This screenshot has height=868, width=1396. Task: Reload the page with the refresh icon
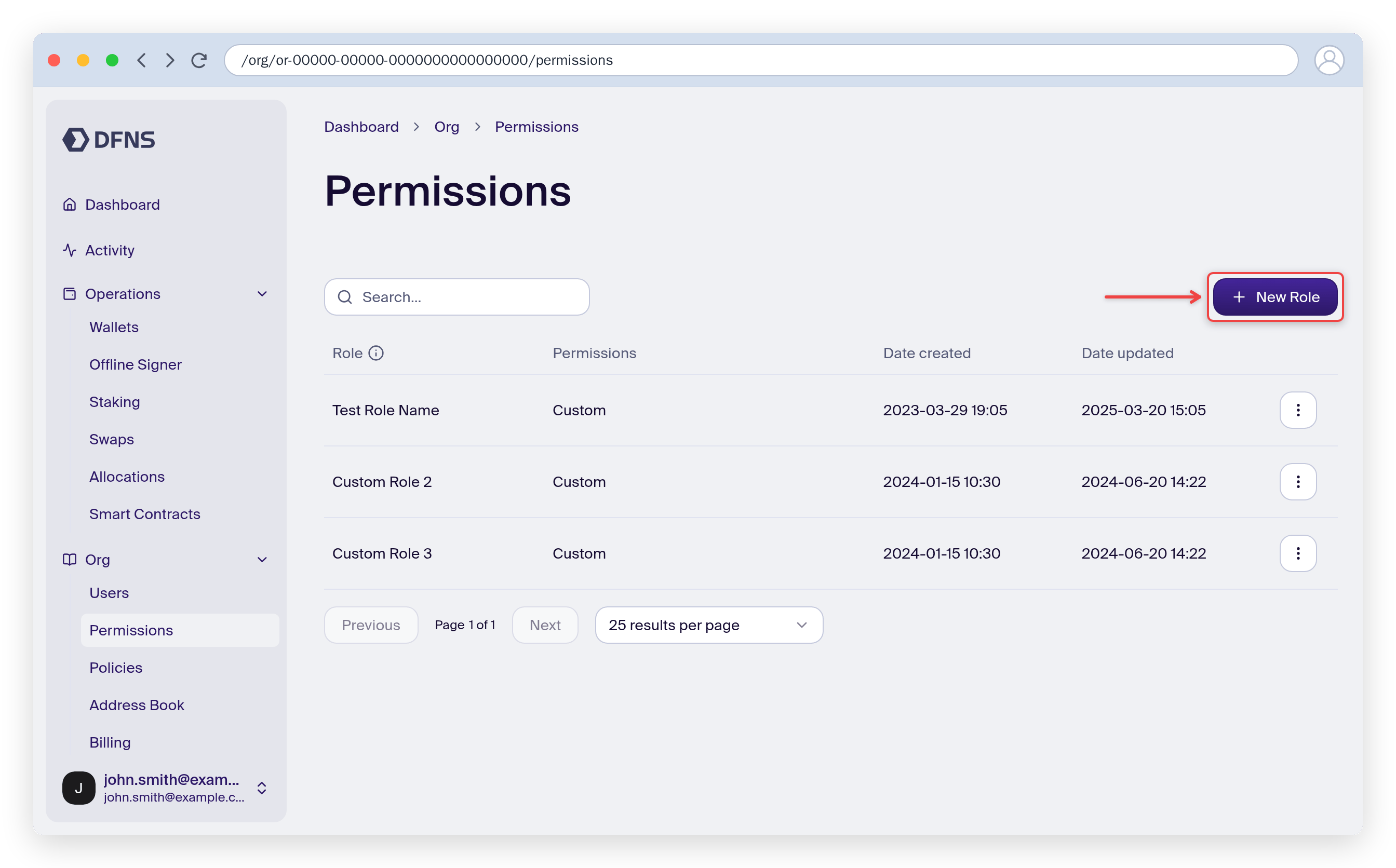199,60
